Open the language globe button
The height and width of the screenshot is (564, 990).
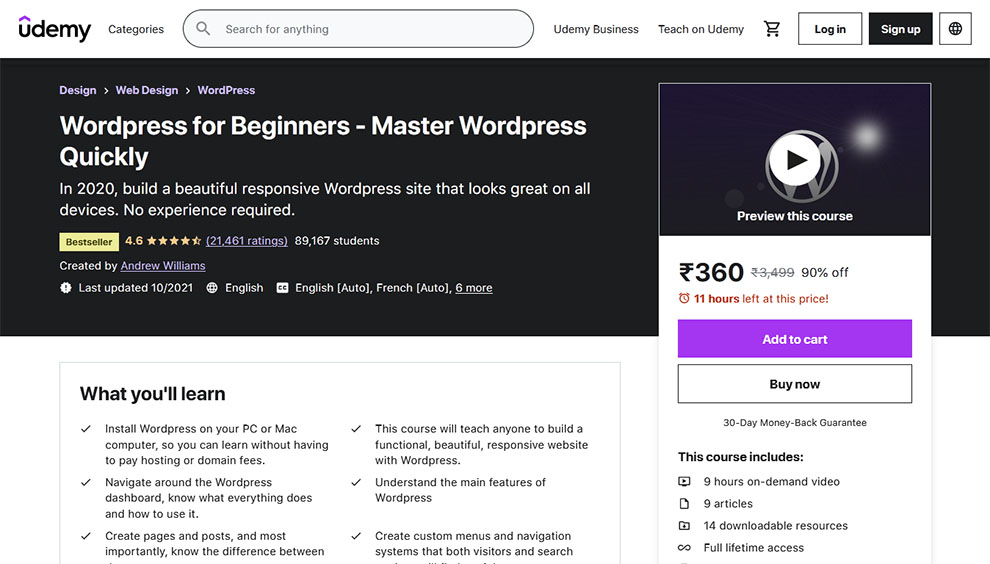coord(955,28)
